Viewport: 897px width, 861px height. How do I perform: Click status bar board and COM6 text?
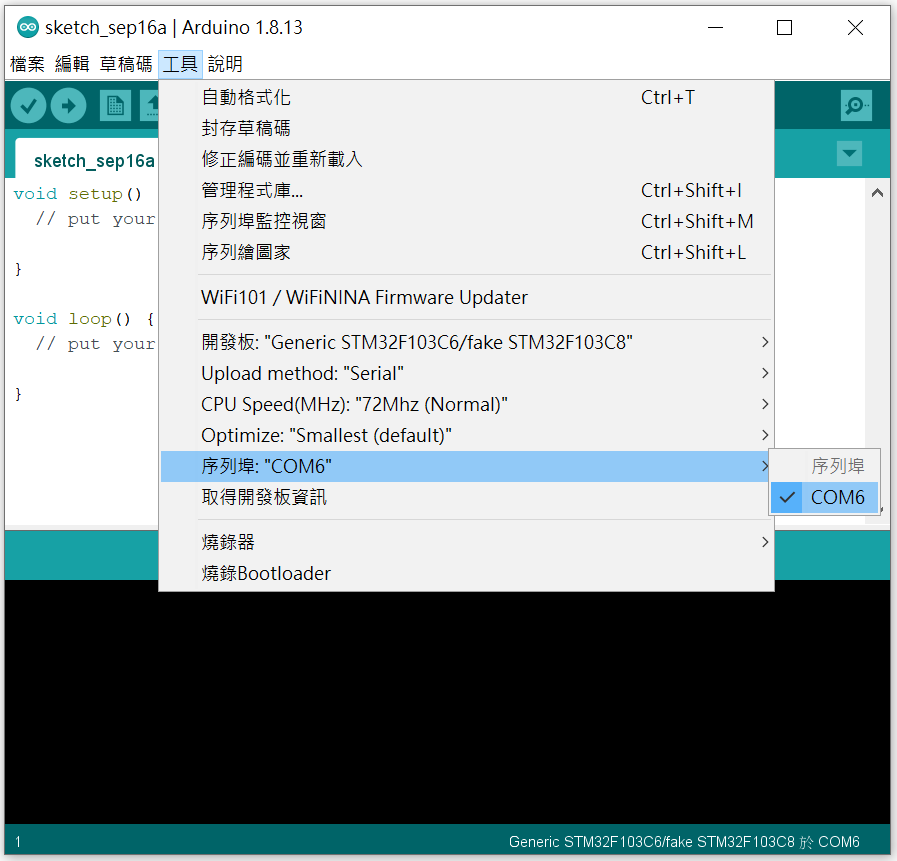684,842
